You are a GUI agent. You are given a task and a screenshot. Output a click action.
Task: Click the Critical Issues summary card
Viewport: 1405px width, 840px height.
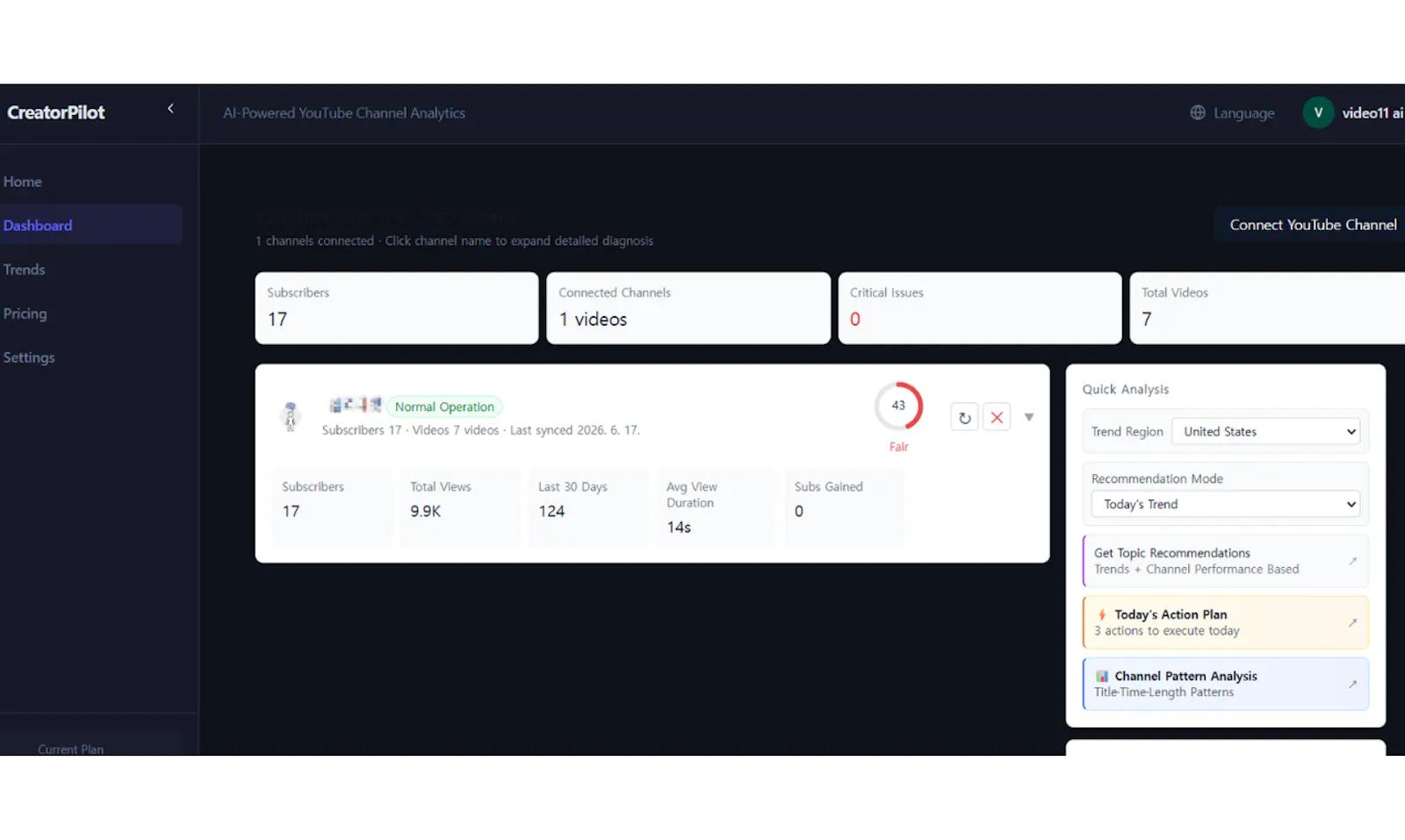pyautogui.click(x=980, y=308)
